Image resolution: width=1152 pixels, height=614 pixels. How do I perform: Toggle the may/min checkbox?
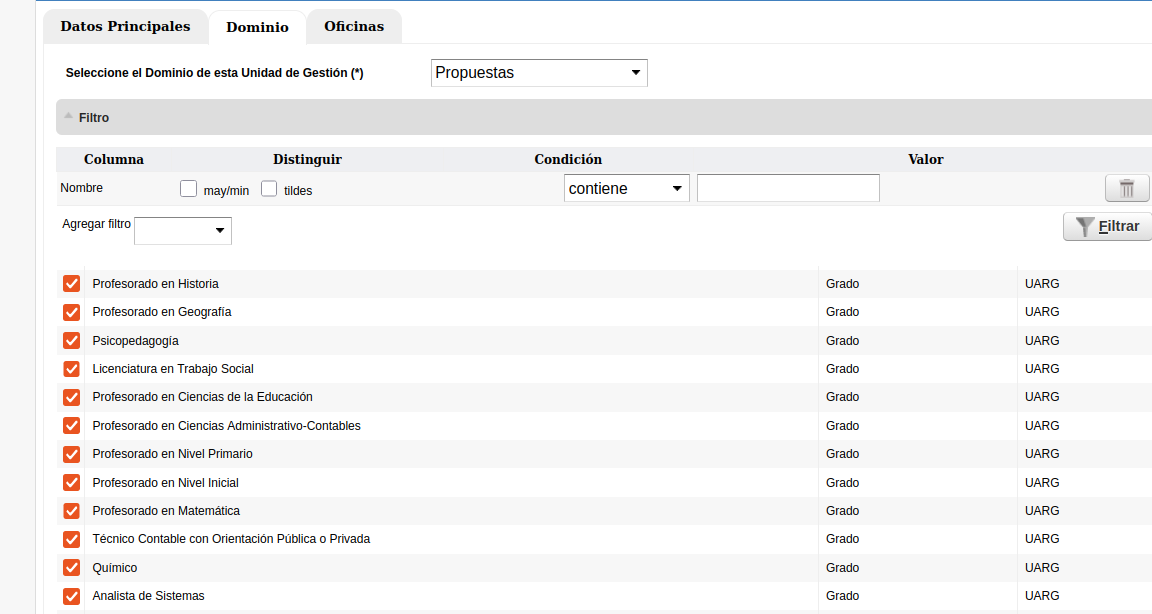tap(188, 189)
